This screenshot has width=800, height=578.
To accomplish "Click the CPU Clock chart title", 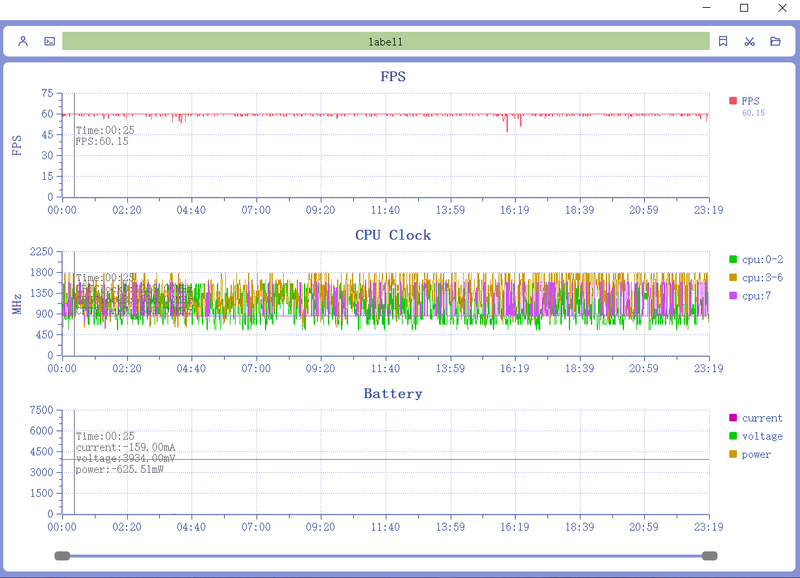I will click(x=393, y=235).
